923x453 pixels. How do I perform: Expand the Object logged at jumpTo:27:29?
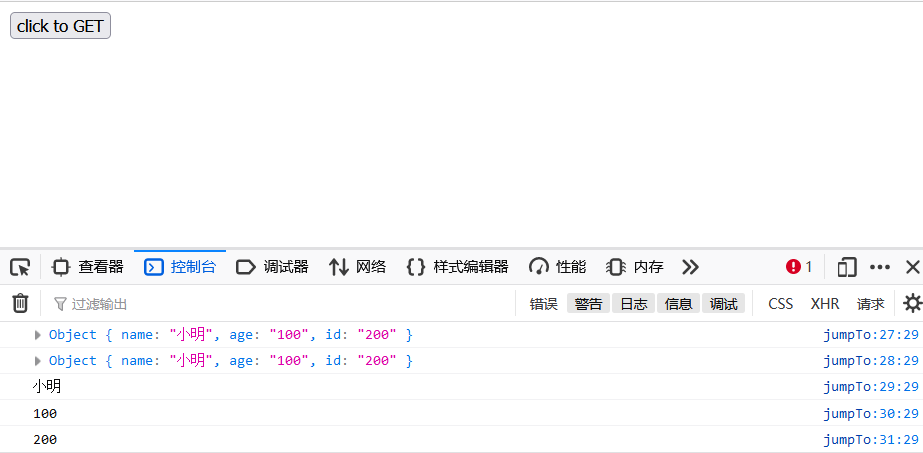tap(38, 335)
